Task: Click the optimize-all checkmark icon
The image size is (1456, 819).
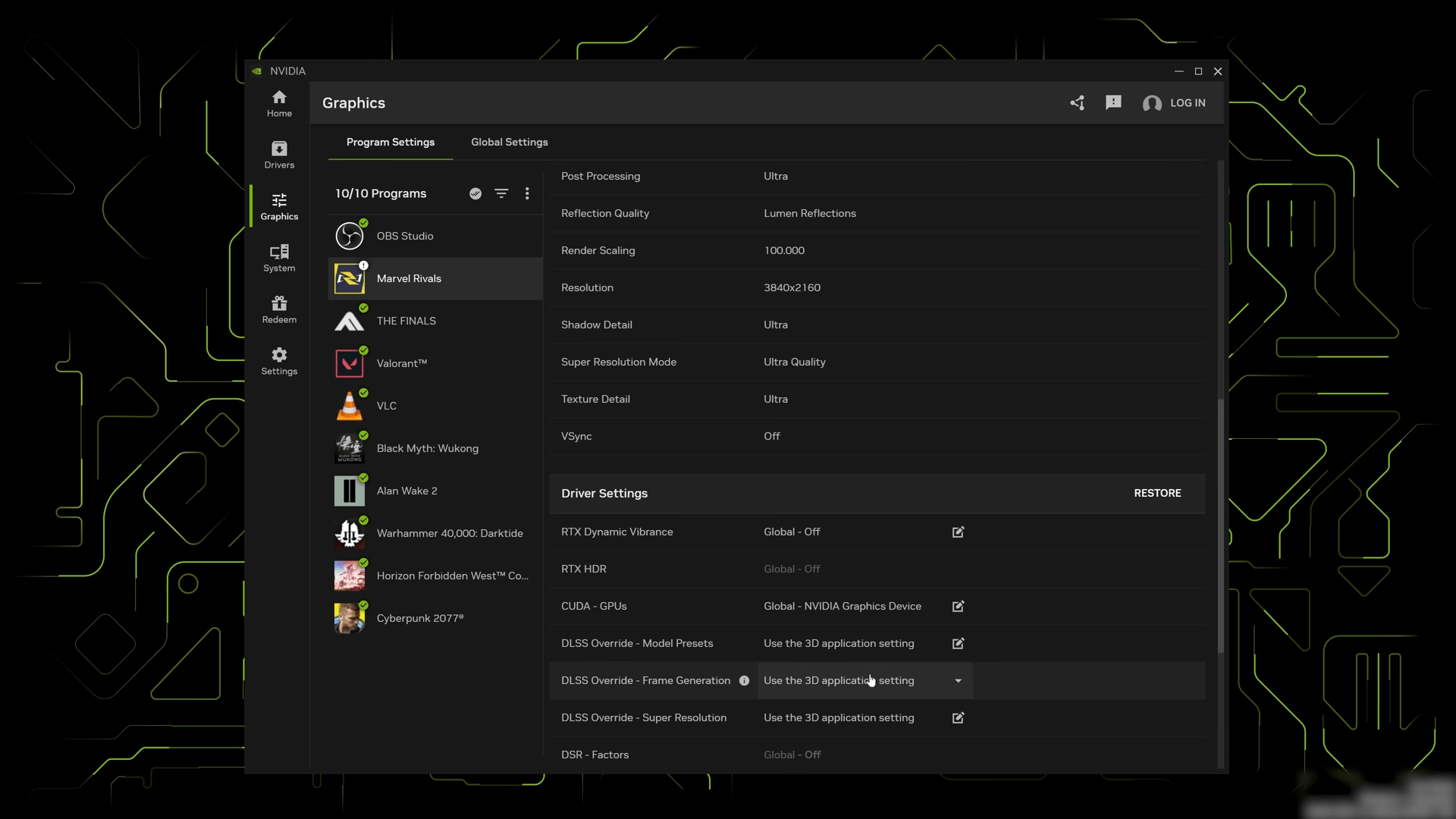Action: 475,193
